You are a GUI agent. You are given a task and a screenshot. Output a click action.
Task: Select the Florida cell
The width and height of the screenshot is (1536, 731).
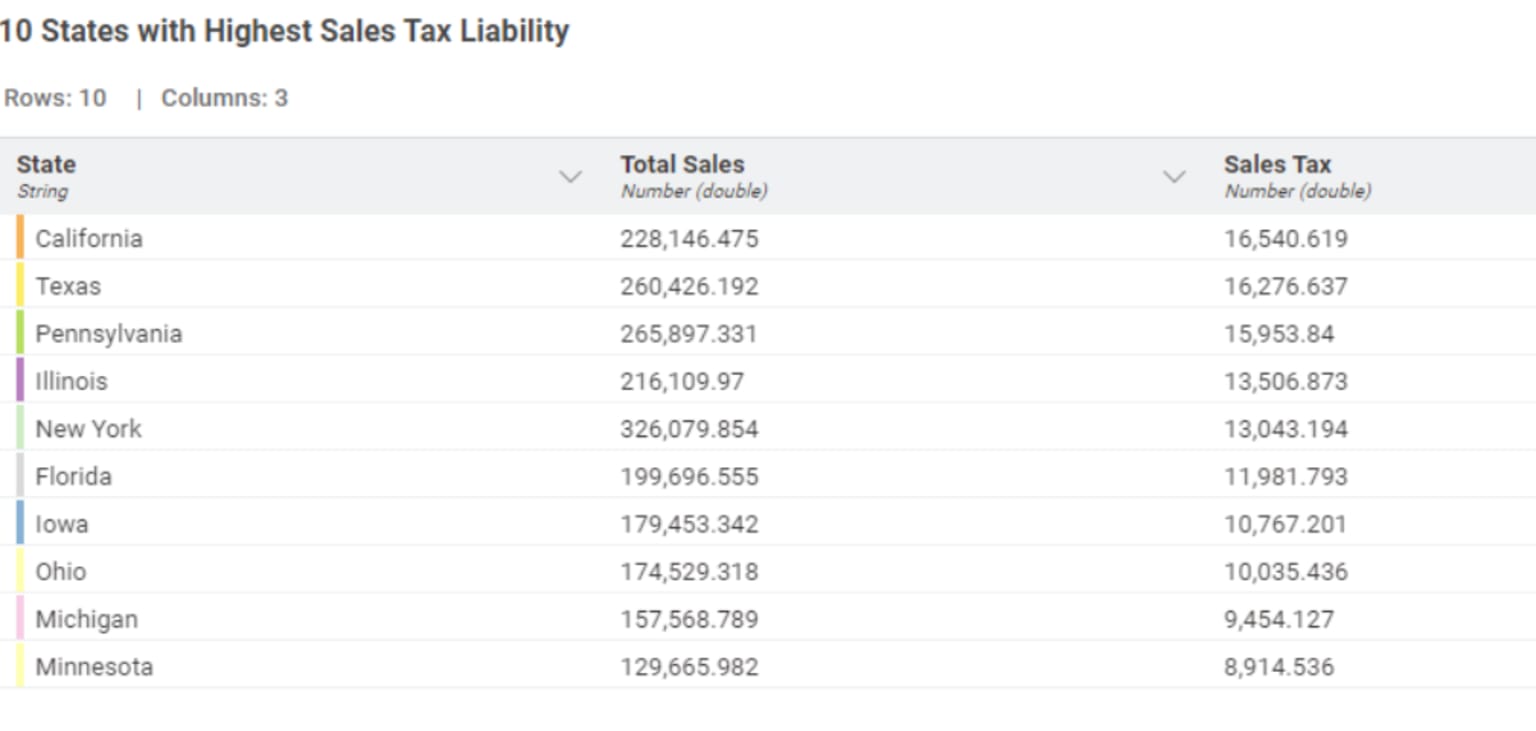73,476
